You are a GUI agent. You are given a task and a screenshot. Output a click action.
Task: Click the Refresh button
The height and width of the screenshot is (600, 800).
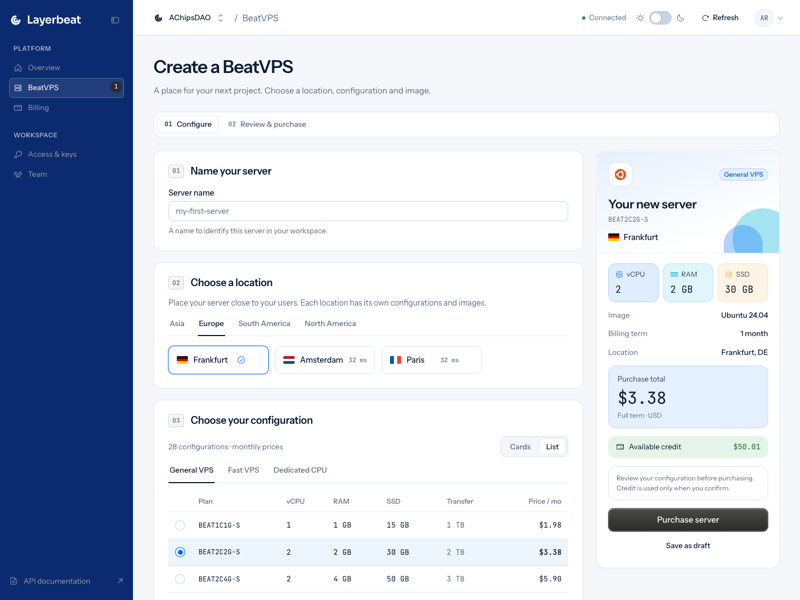pyautogui.click(x=720, y=18)
